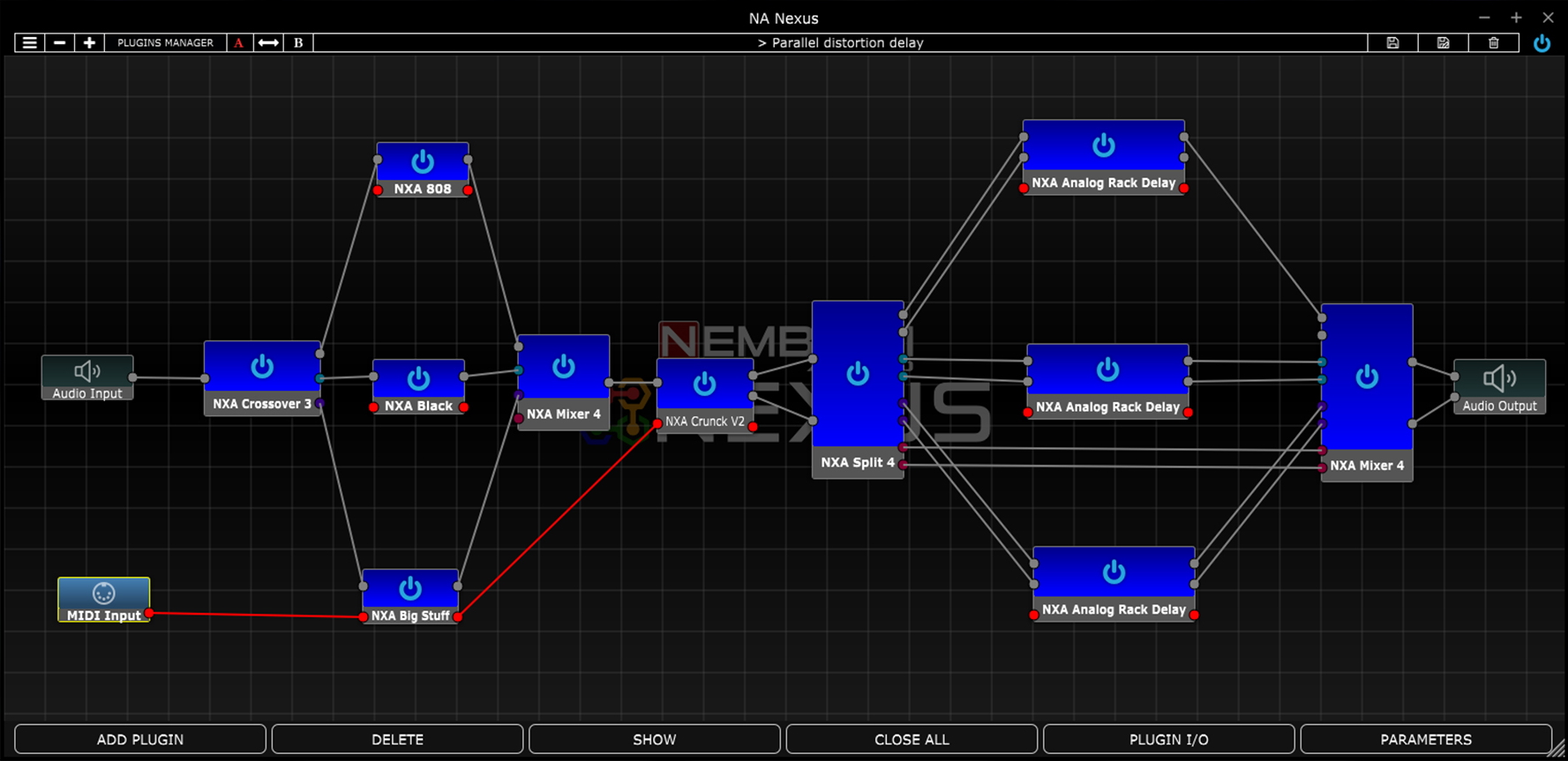
Task: Click the save preset floppy icon
Action: click(1392, 42)
